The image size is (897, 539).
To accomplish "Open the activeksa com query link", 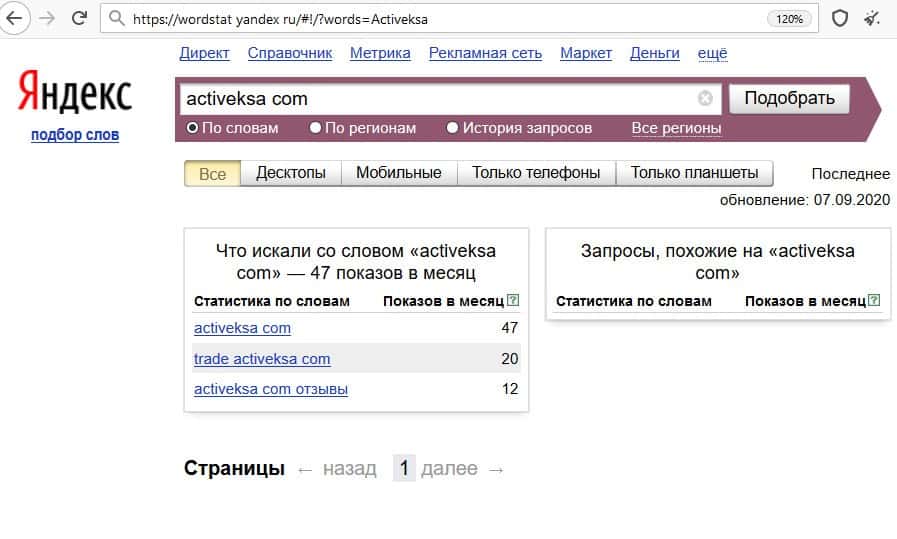I will (x=242, y=328).
